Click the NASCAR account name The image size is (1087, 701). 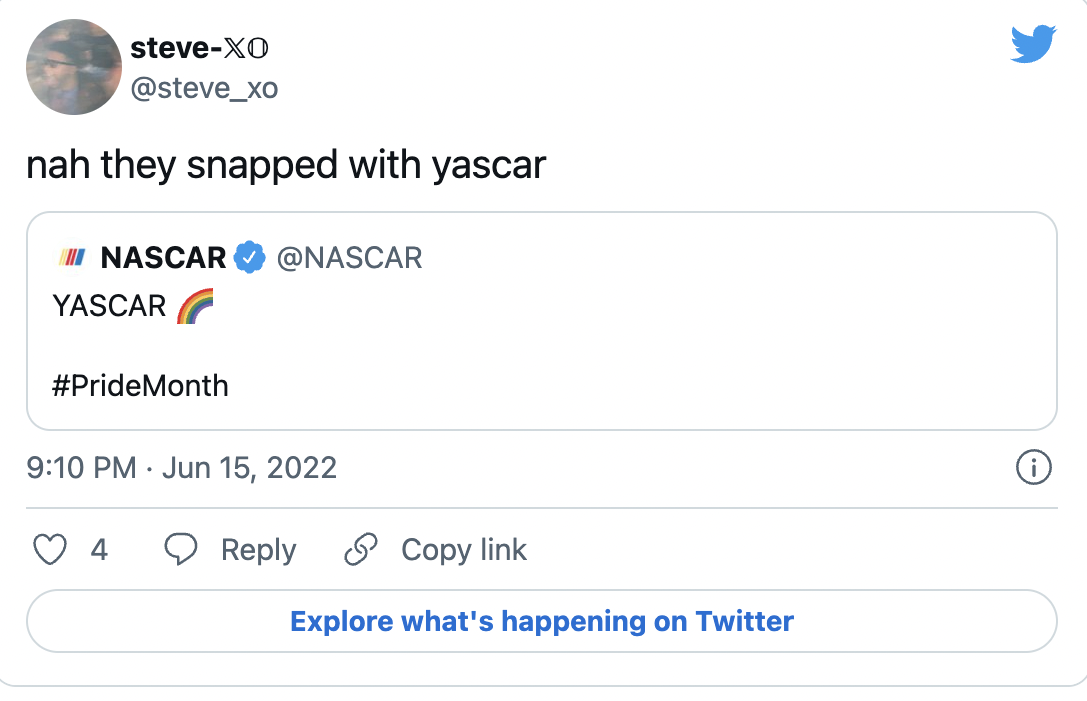[x=164, y=258]
